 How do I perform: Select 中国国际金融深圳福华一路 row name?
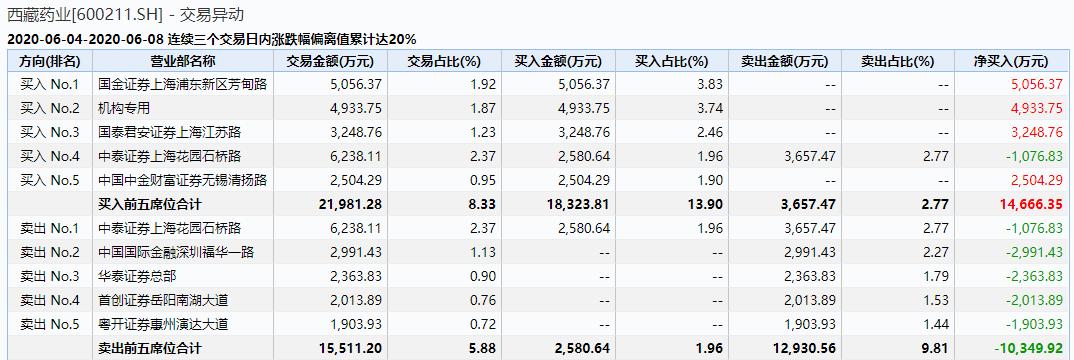pos(176,253)
